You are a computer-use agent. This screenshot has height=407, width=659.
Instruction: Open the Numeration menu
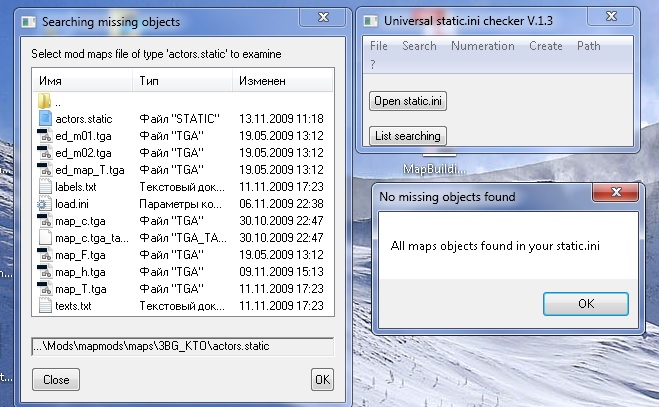pyautogui.click(x=482, y=46)
